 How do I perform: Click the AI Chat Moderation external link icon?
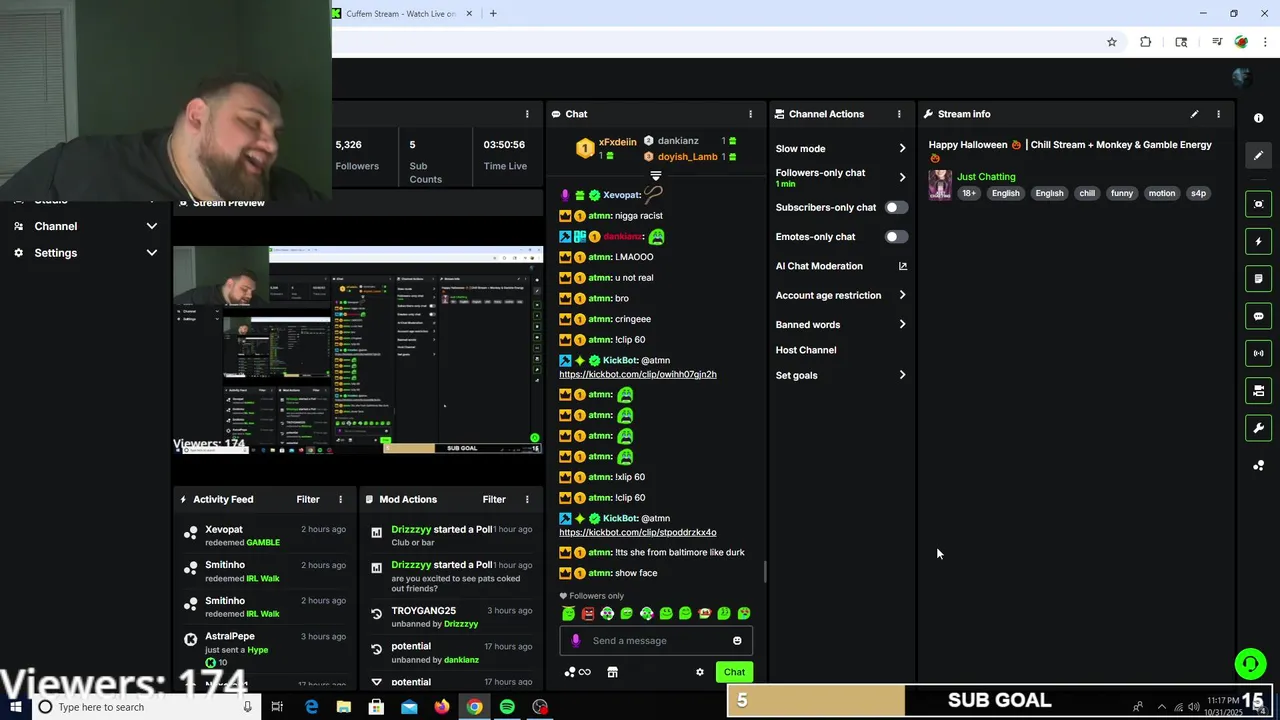[902, 266]
